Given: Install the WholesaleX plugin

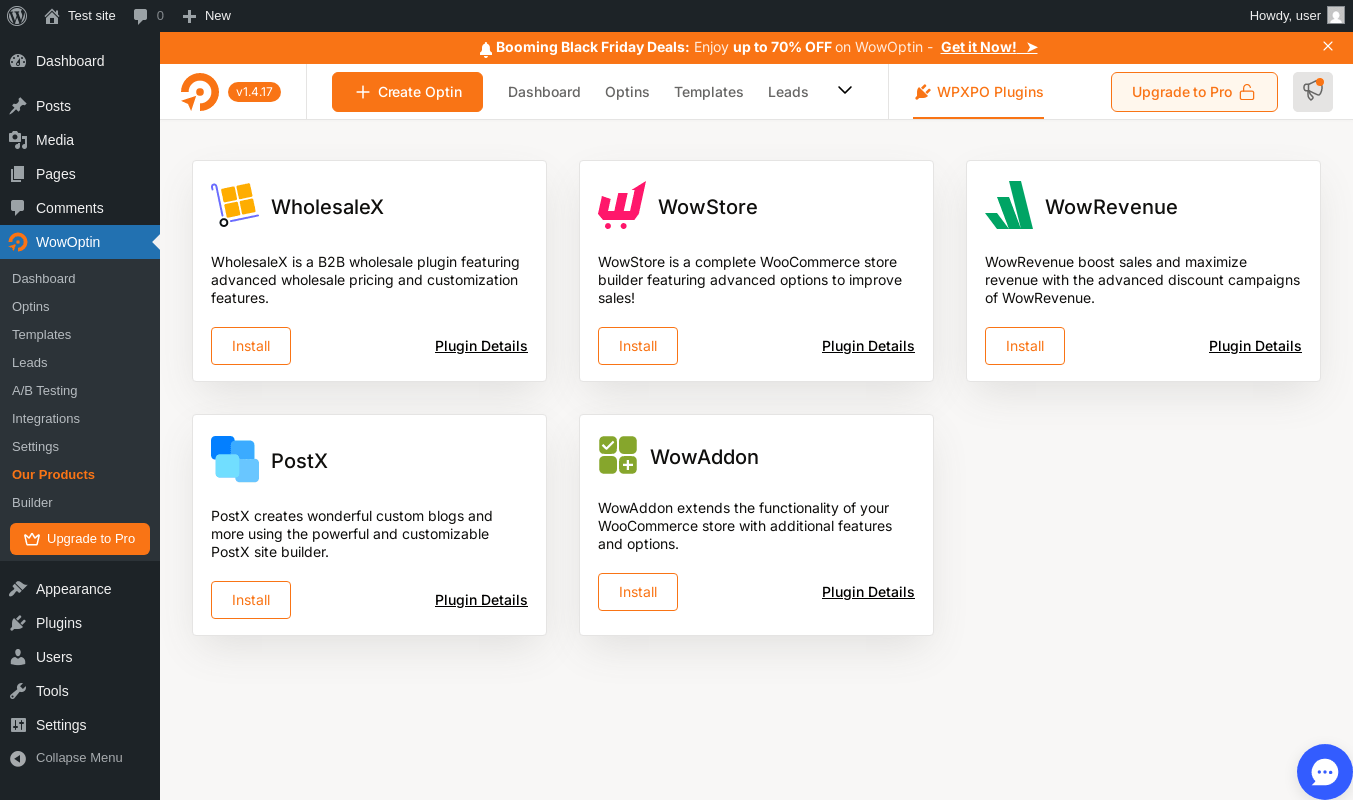Looking at the screenshot, I should coord(251,346).
